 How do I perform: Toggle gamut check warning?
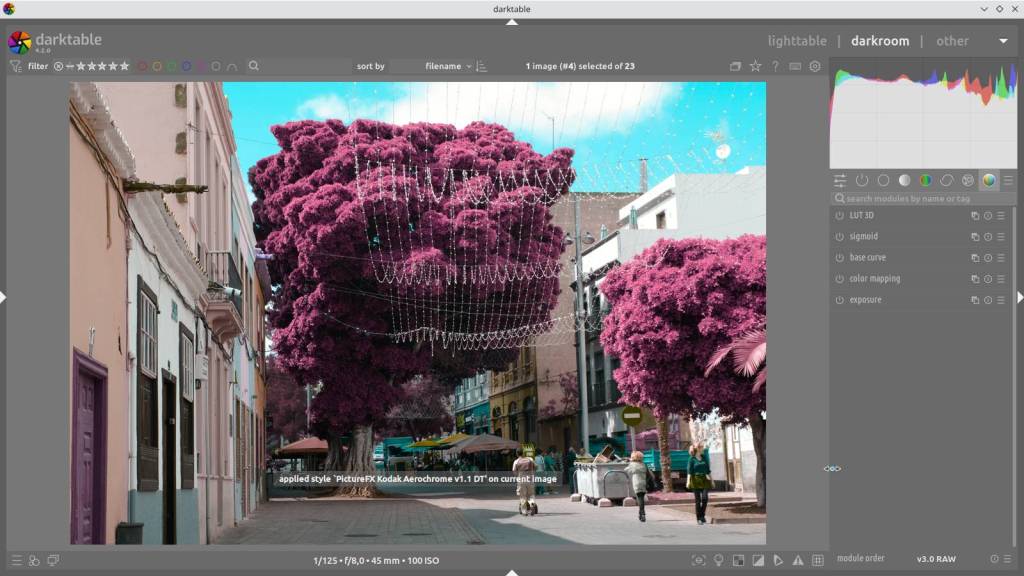(x=798, y=560)
